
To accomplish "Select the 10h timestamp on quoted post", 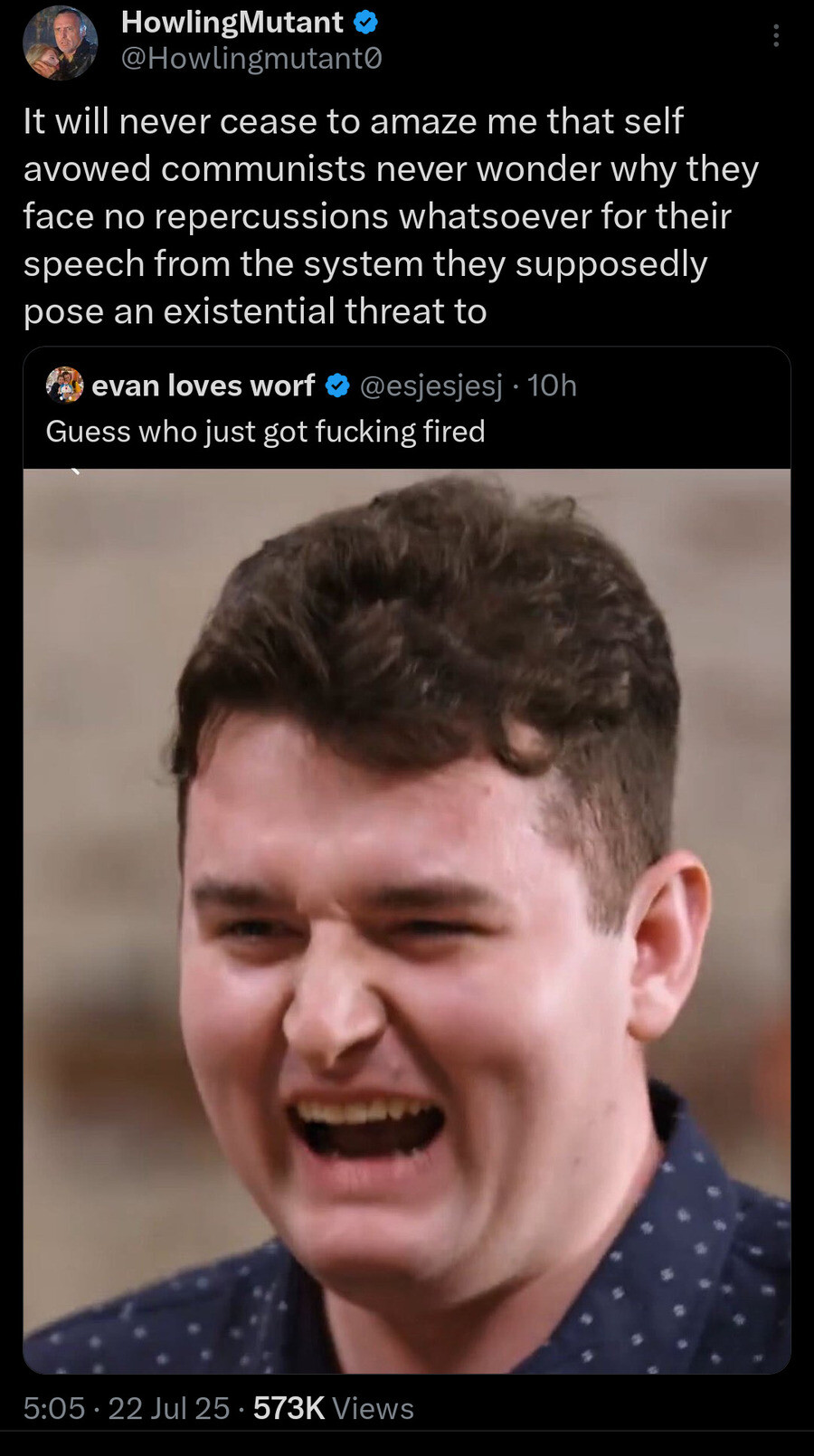I will tap(552, 385).
